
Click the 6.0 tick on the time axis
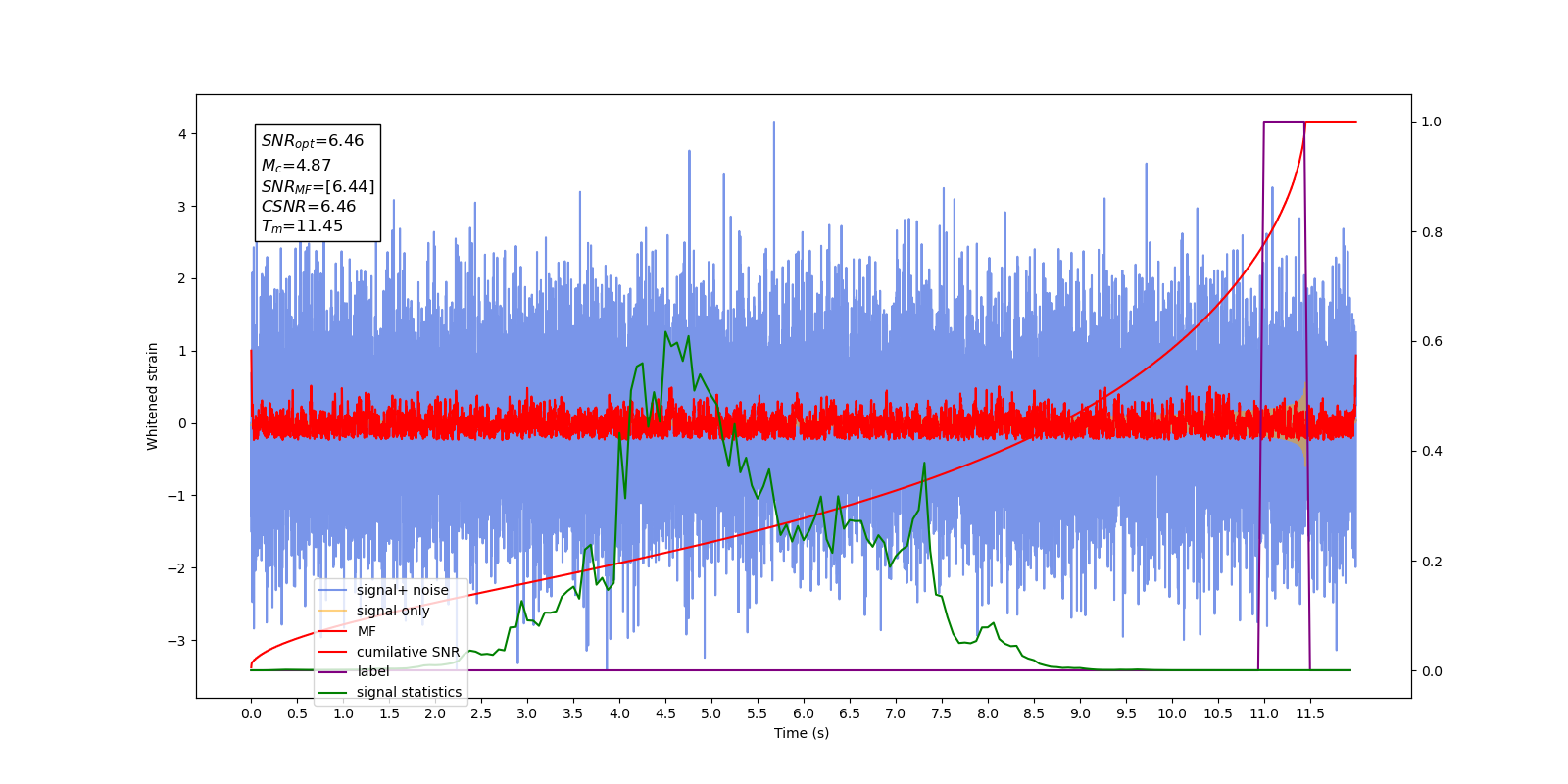click(x=804, y=713)
